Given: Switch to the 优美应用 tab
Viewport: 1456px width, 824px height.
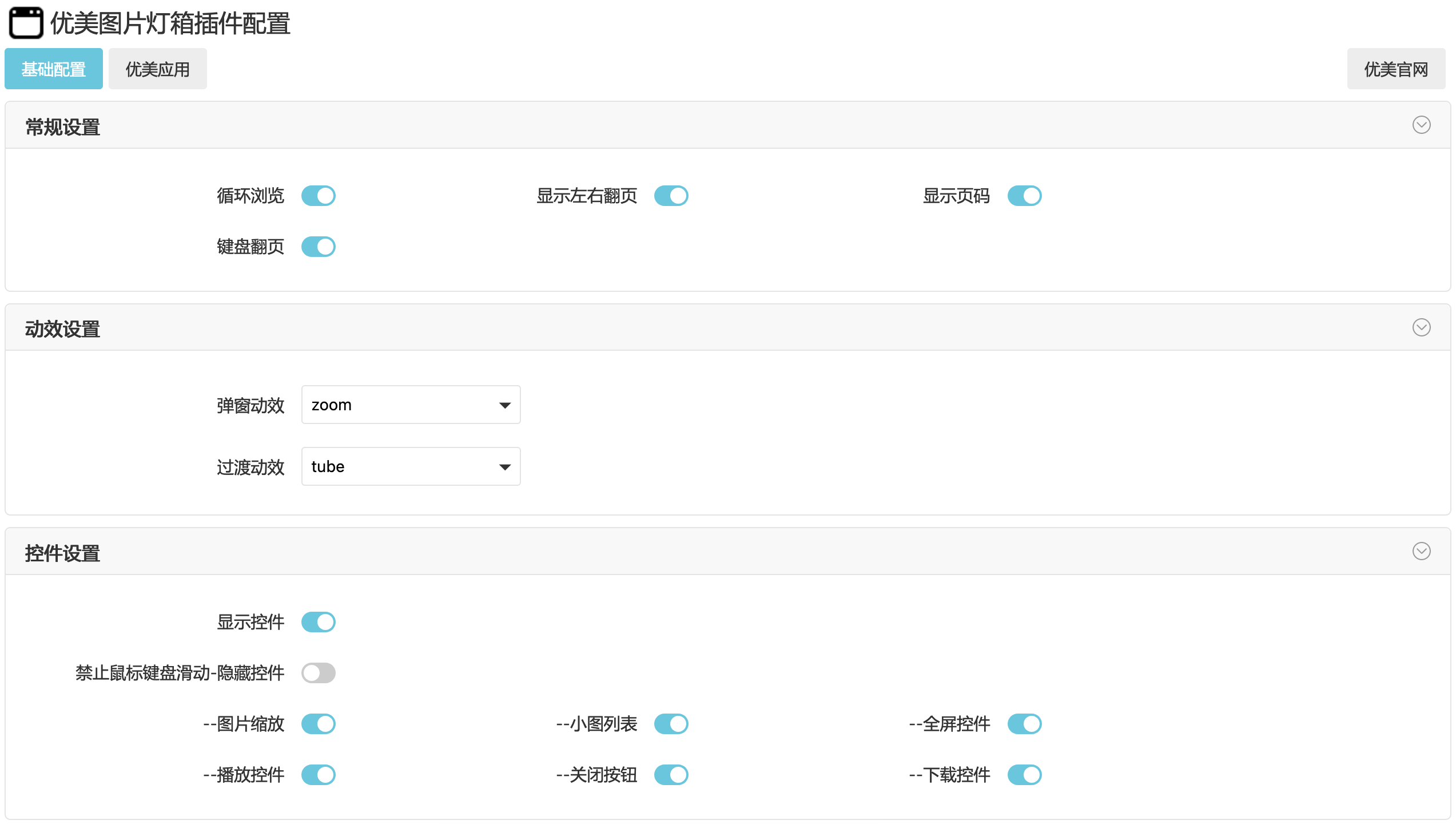Looking at the screenshot, I should [157, 69].
